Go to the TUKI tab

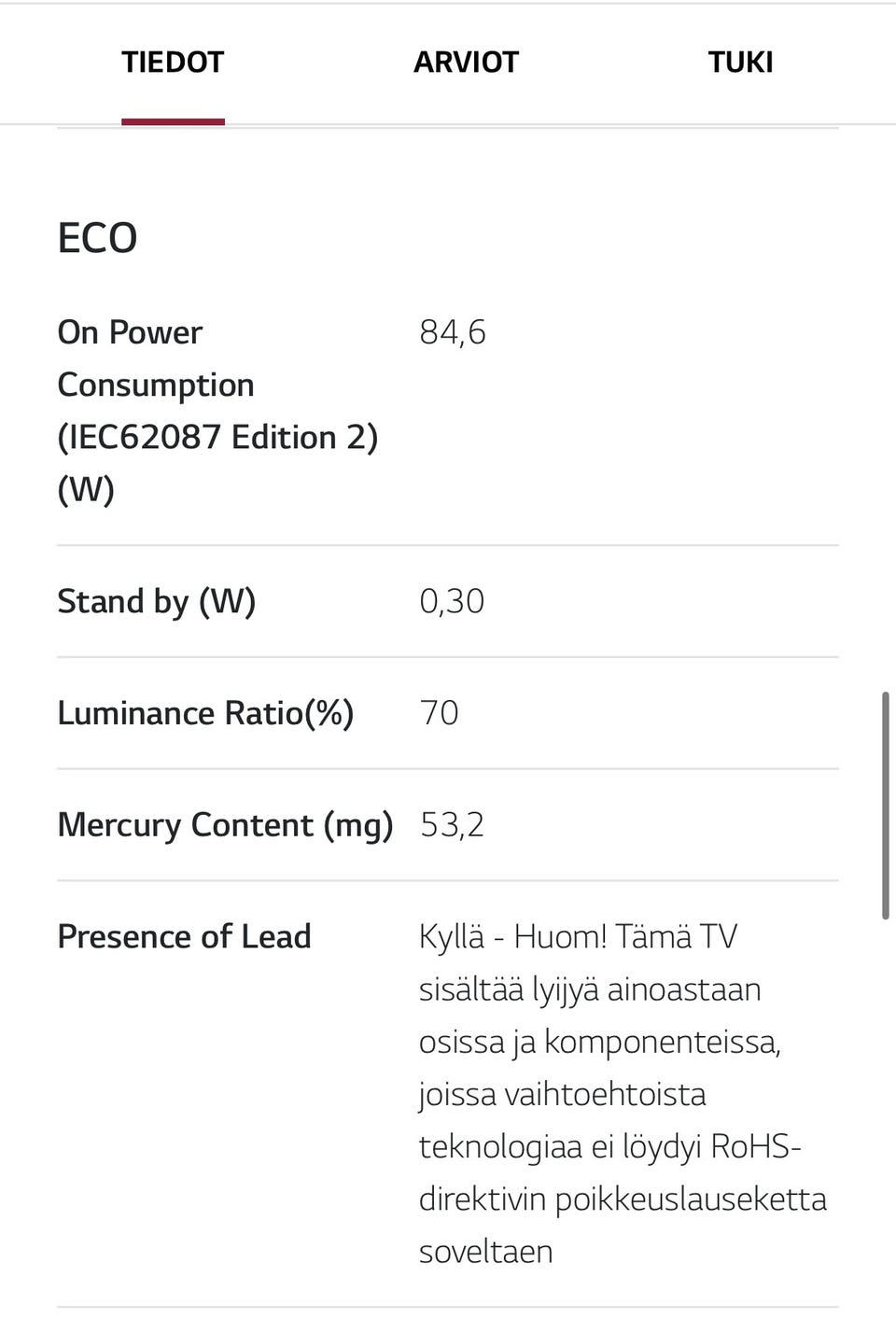click(x=740, y=63)
